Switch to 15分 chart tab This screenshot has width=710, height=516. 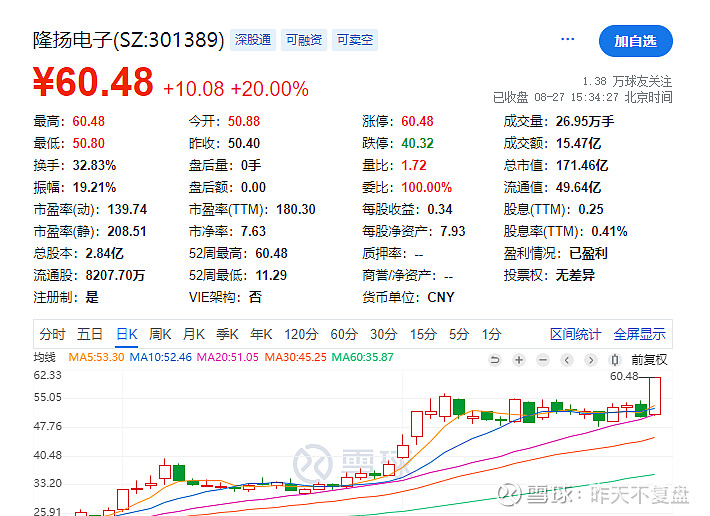pos(423,334)
